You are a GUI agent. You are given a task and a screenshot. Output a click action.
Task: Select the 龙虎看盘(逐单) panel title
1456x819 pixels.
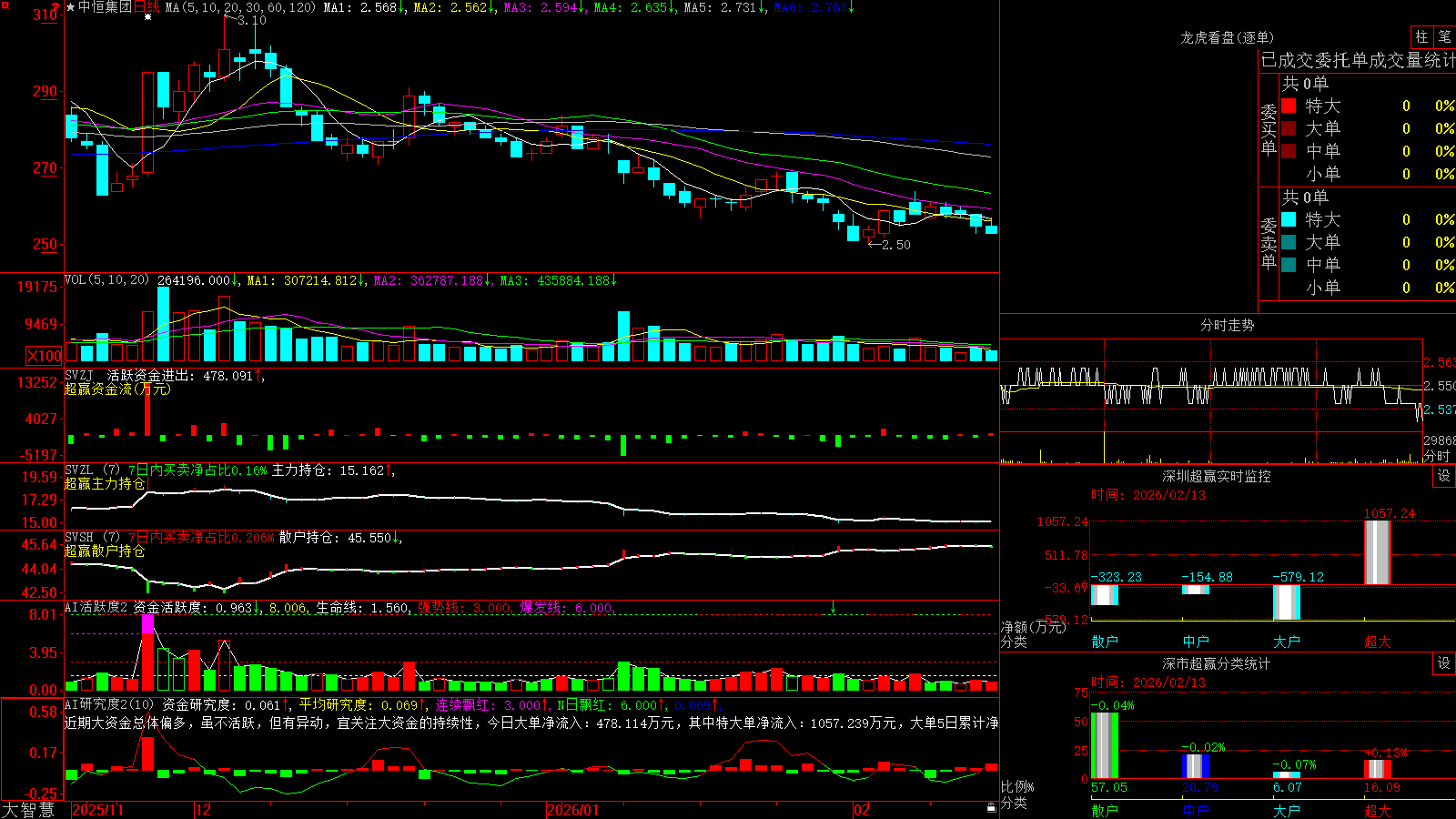pos(1227,37)
